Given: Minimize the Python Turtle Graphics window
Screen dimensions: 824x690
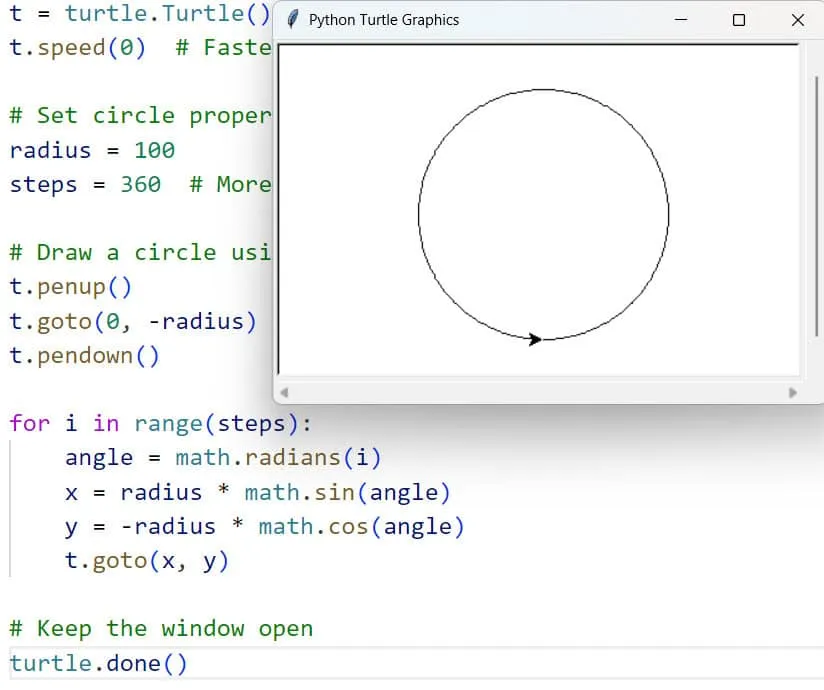Looking at the screenshot, I should [681, 20].
